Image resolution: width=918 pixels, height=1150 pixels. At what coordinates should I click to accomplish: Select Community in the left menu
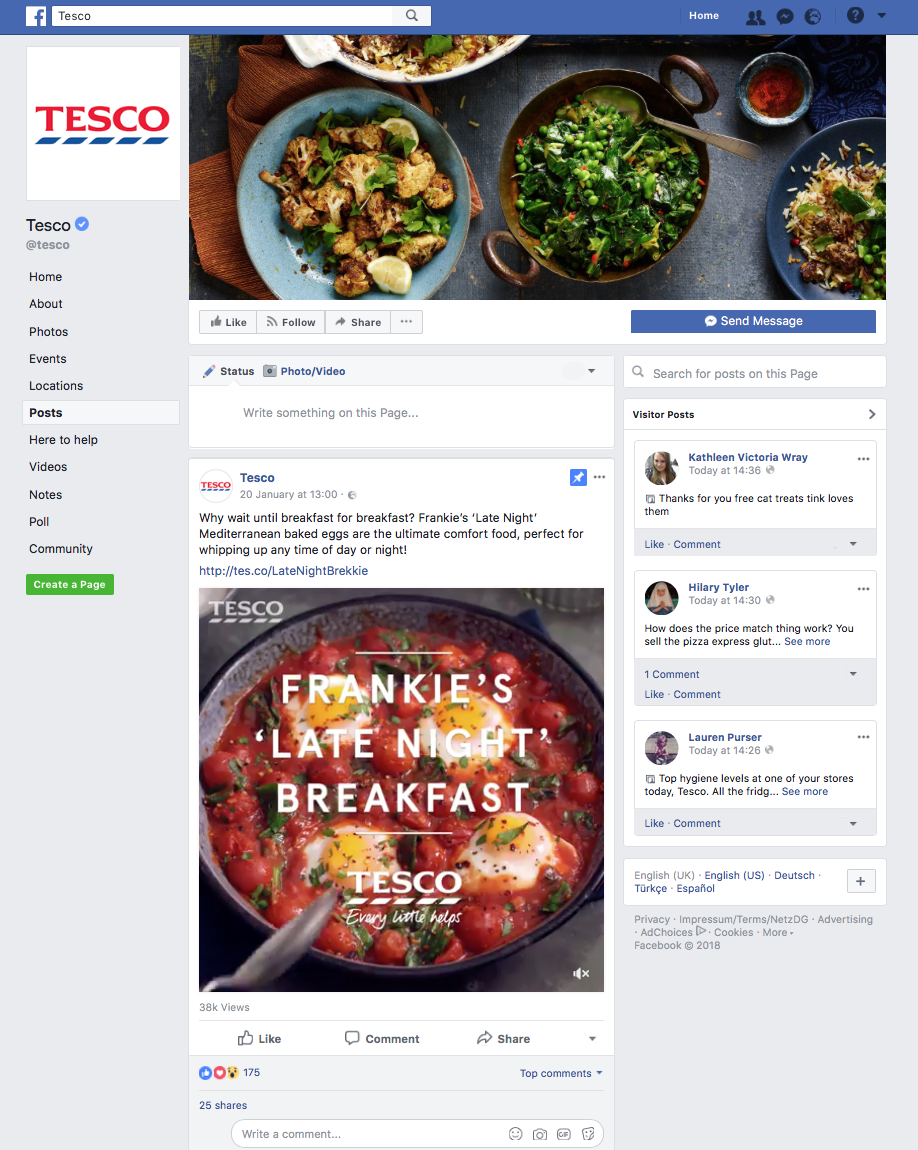pyautogui.click(x=61, y=549)
